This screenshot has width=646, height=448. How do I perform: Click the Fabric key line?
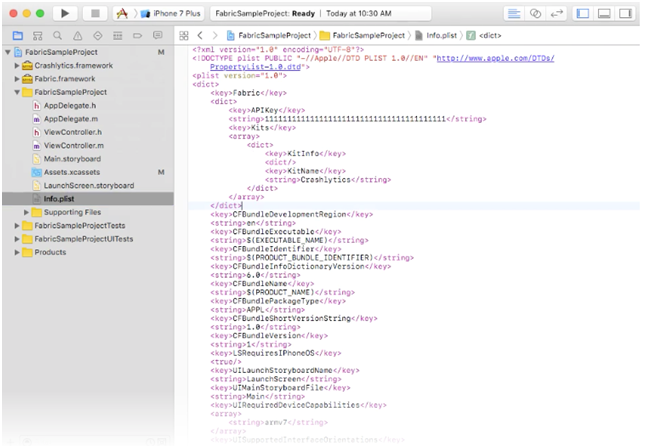point(248,93)
